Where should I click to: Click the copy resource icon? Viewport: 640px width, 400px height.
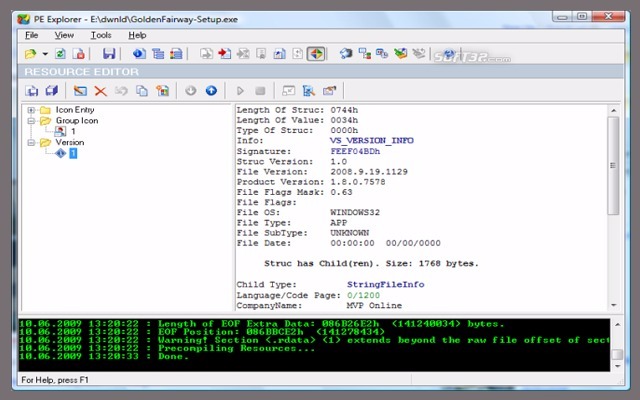(x=141, y=91)
